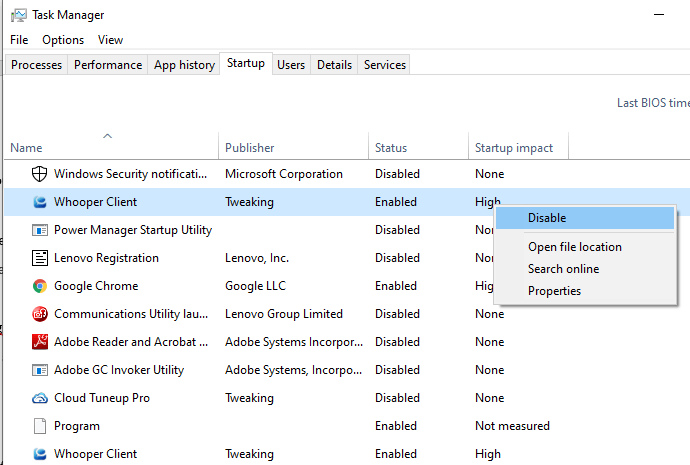Click the Google LLC publisher cell
This screenshot has width=690, height=465.
255,286
